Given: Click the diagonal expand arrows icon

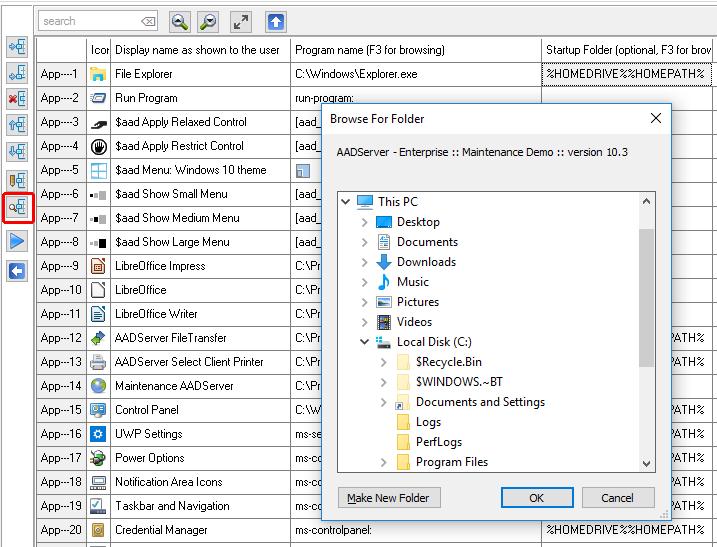Looking at the screenshot, I should 241,21.
